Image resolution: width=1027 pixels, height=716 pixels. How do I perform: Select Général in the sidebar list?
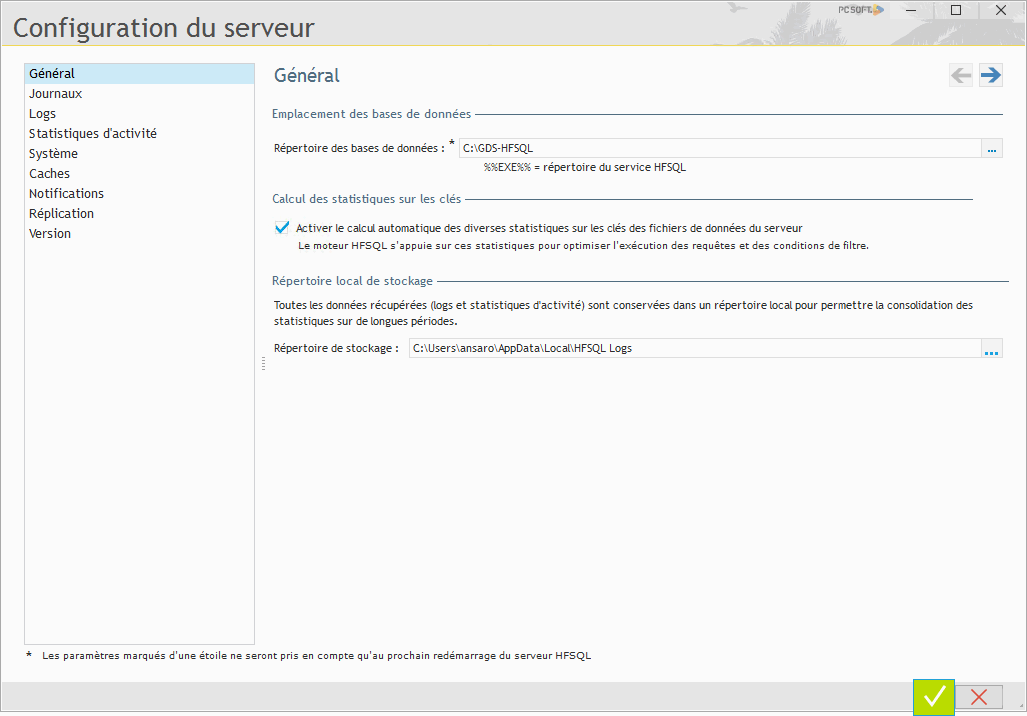(52, 74)
